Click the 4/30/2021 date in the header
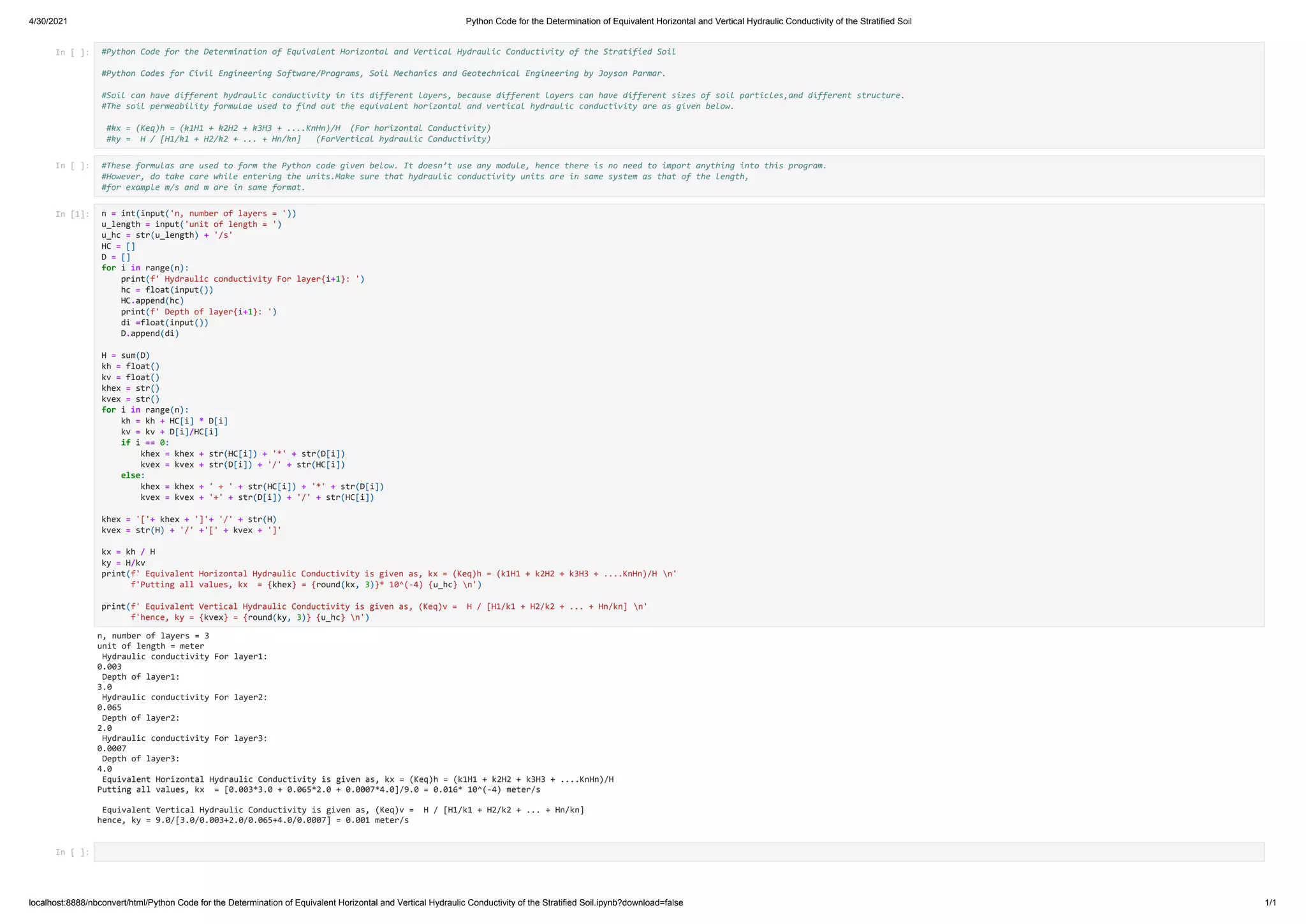Image resolution: width=1306 pixels, height=924 pixels. coord(48,22)
